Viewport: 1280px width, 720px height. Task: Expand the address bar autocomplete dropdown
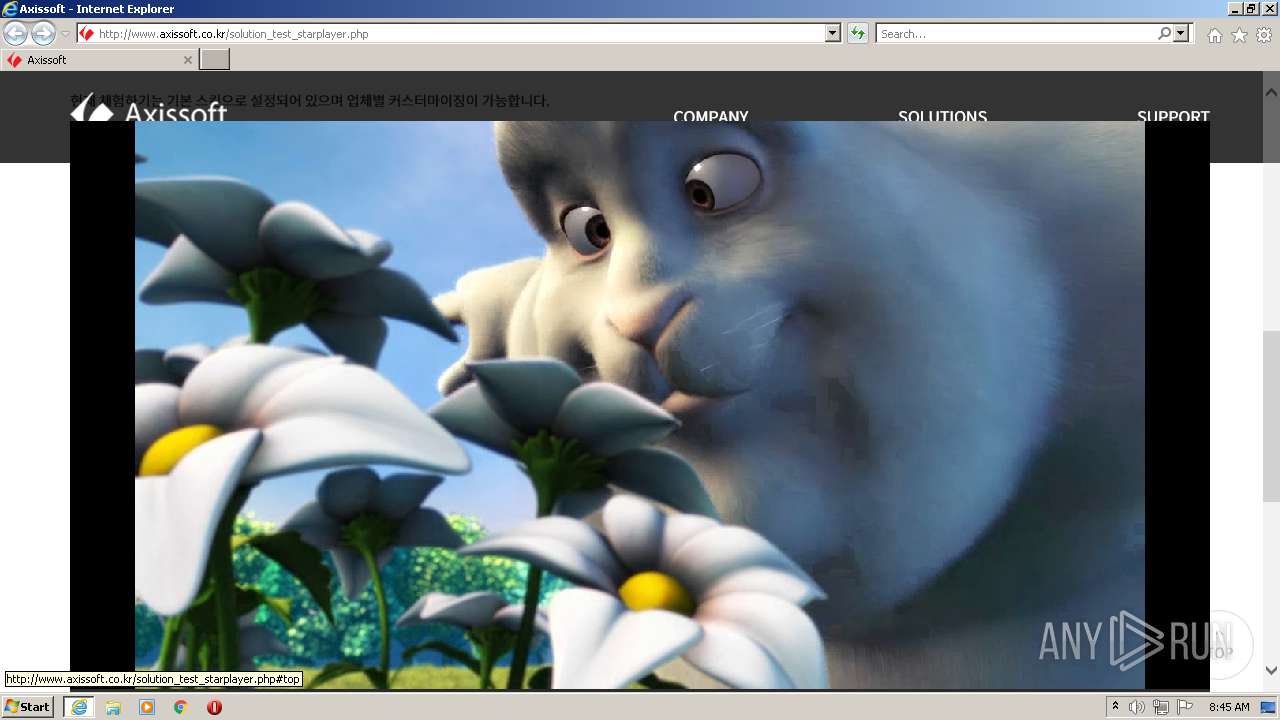click(x=833, y=34)
